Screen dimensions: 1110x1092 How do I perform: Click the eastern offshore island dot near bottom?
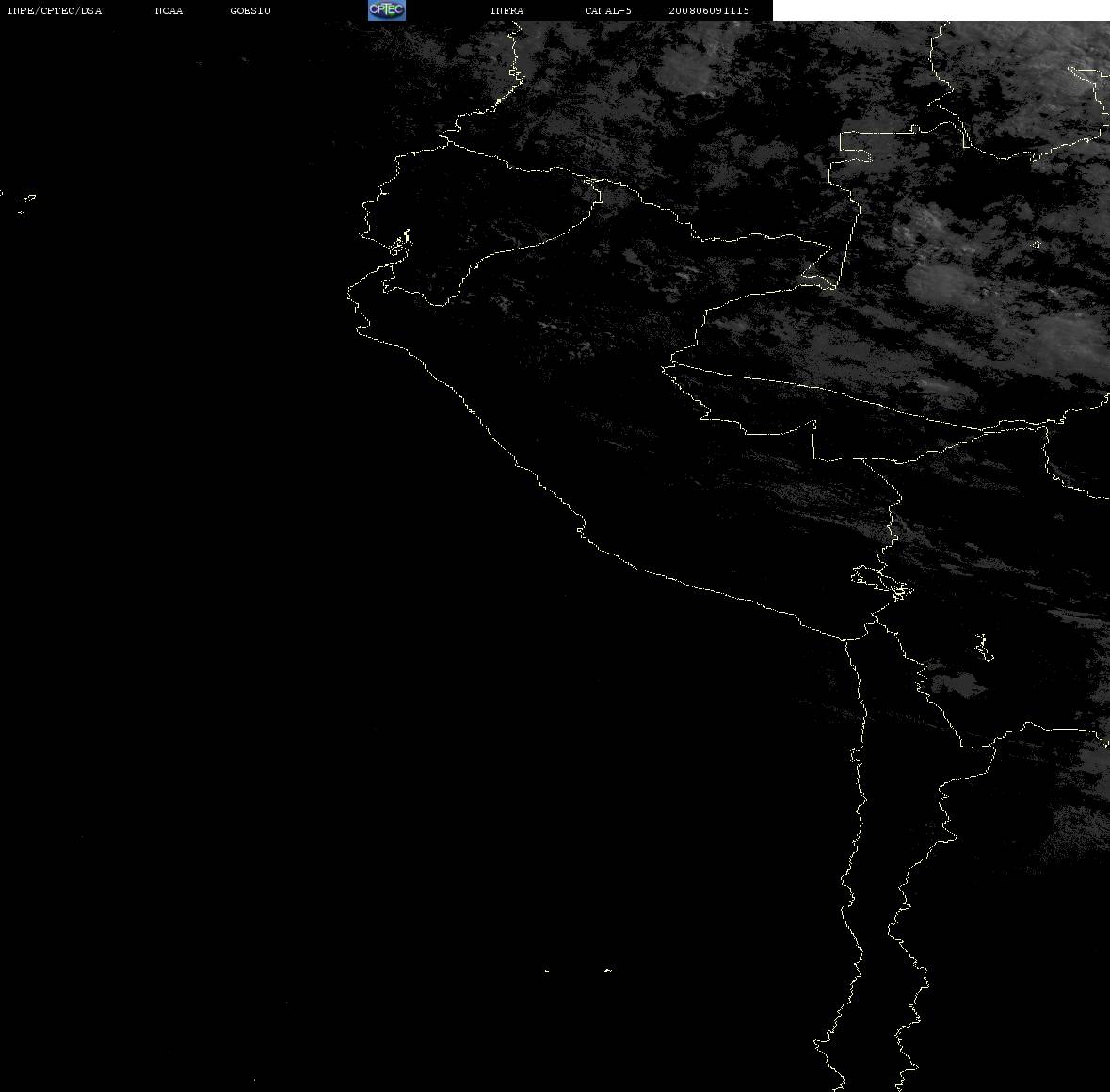pyautogui.click(x=607, y=970)
